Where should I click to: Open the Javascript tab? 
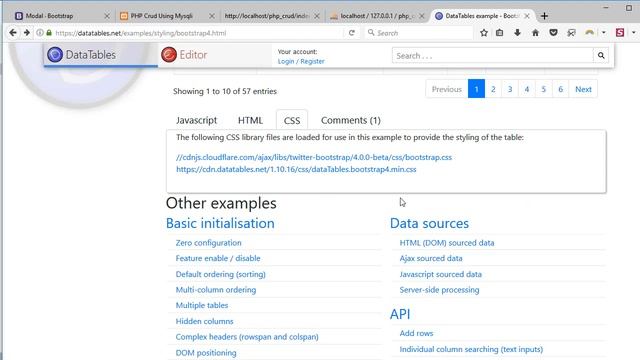point(196,120)
